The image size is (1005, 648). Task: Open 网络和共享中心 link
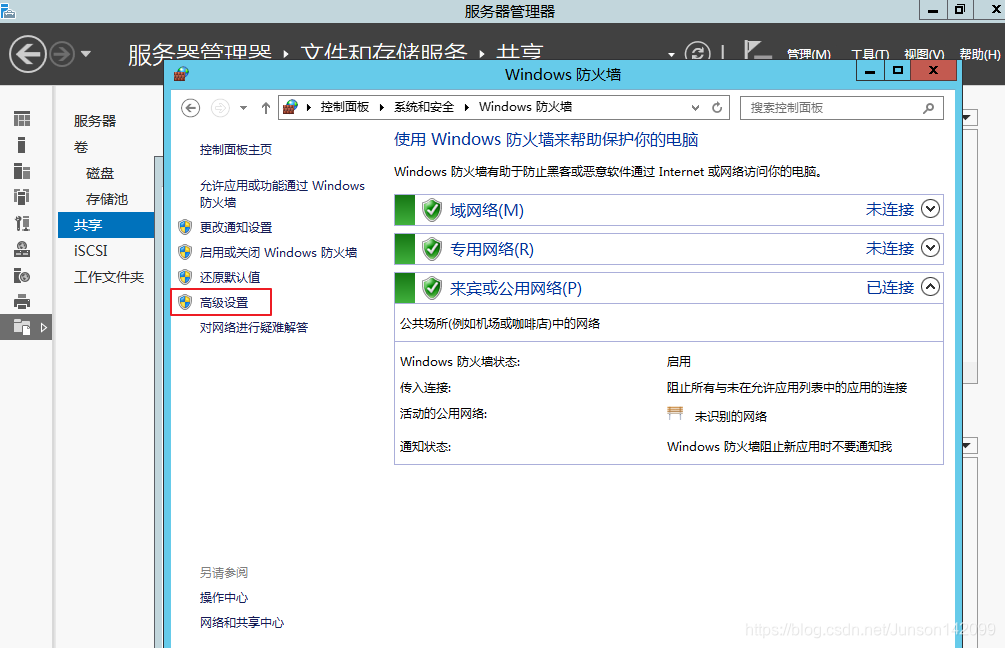pyautogui.click(x=242, y=622)
